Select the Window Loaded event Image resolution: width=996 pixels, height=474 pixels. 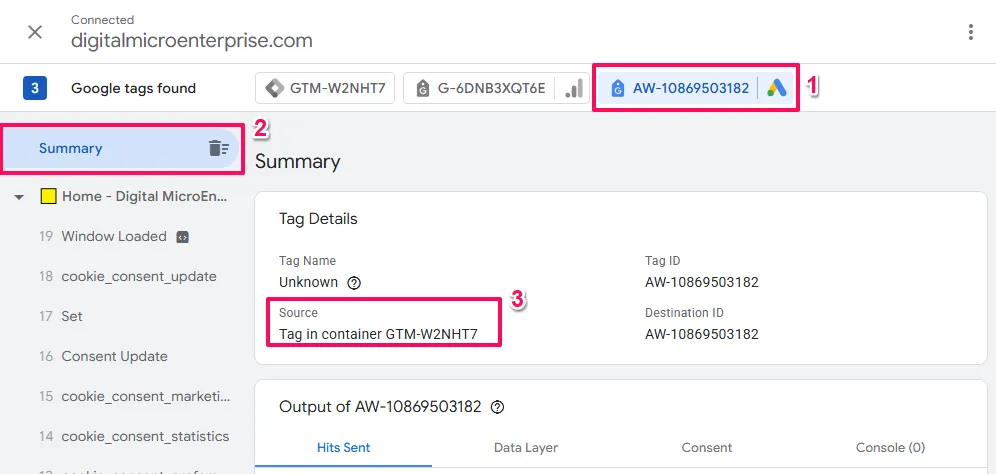tap(114, 237)
